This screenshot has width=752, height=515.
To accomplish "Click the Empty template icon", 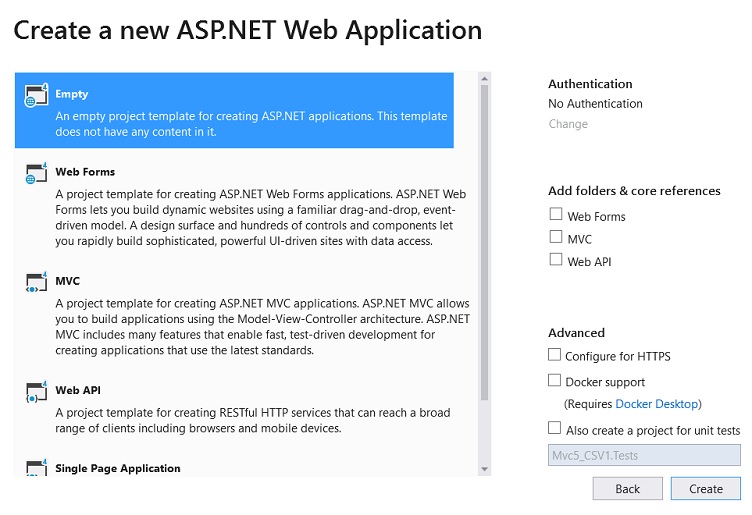I will click(36, 95).
